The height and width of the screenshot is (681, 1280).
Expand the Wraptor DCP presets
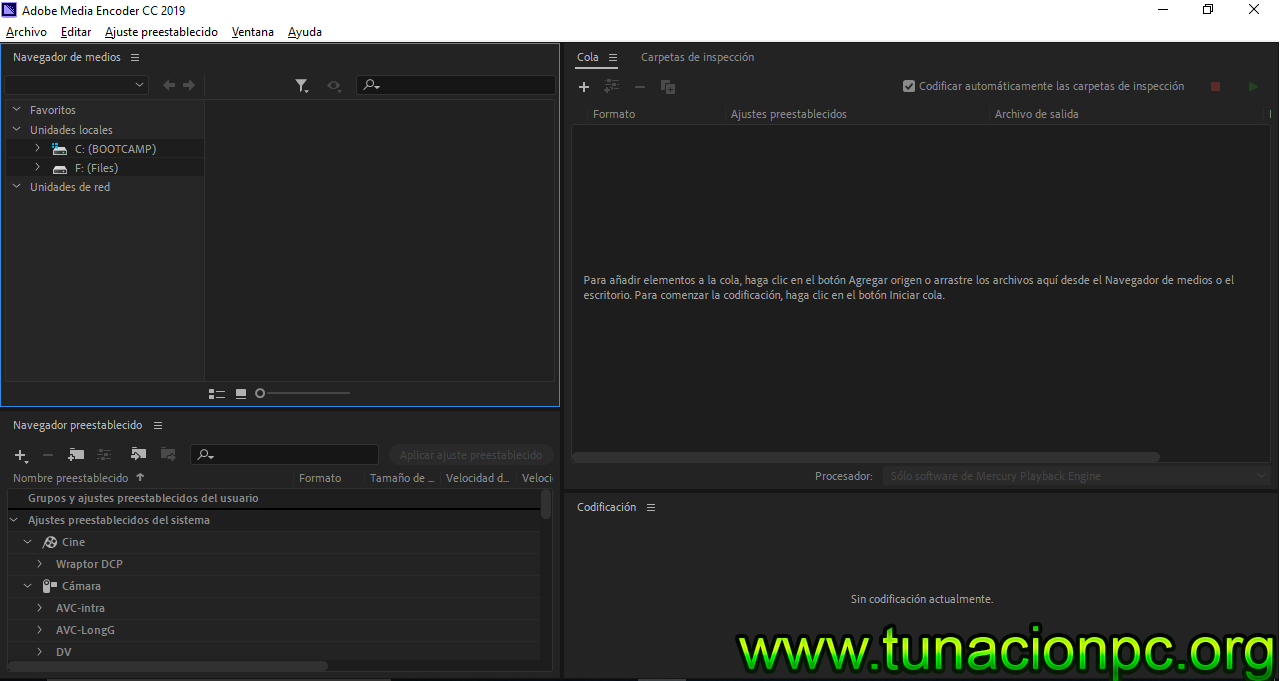click(x=40, y=564)
